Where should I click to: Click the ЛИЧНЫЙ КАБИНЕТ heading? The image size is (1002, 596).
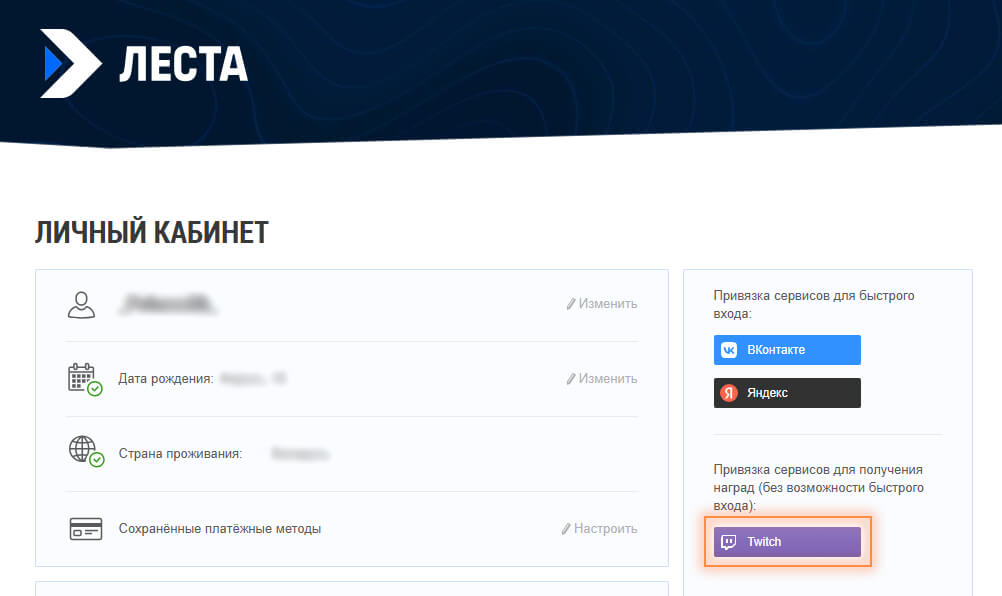(152, 232)
